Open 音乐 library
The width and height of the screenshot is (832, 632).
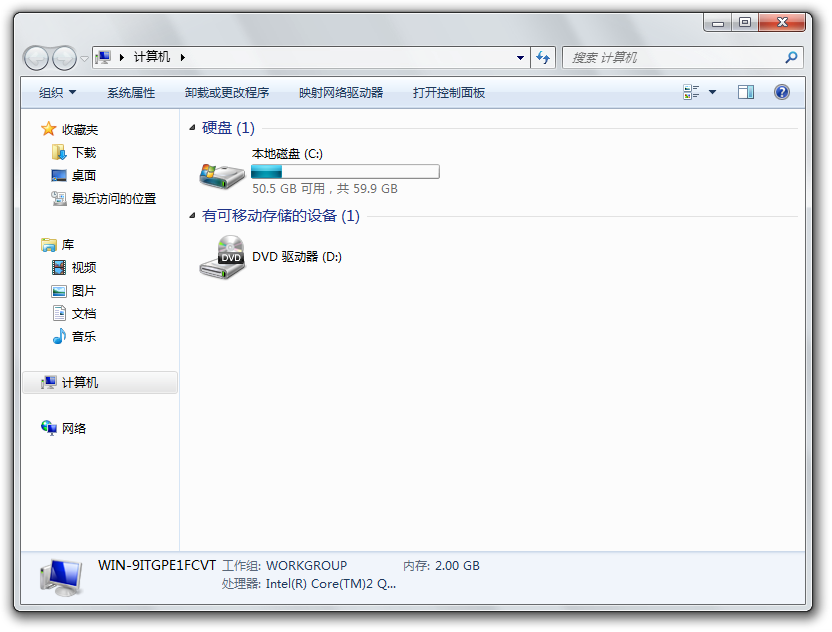point(74,336)
